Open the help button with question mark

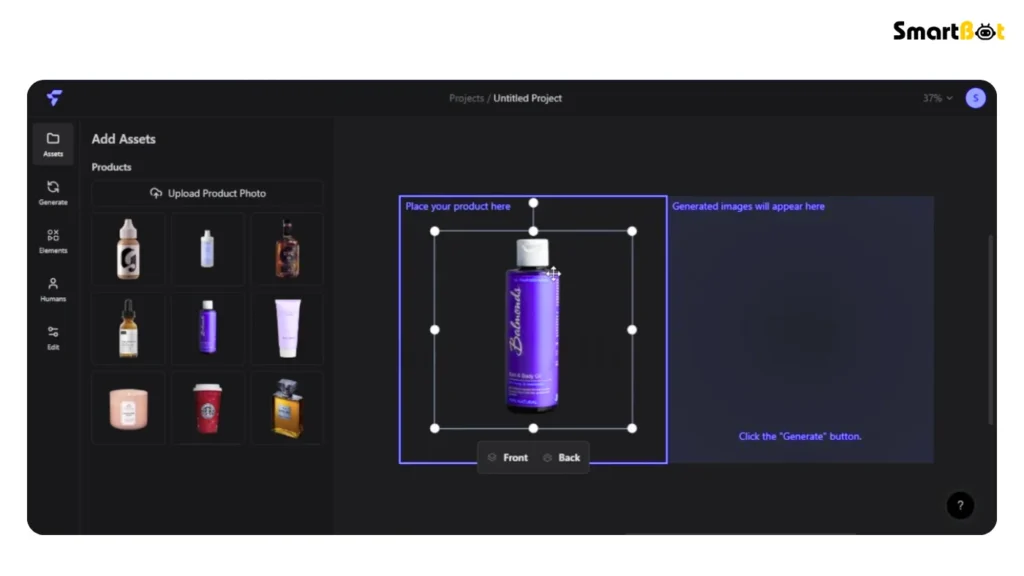tap(960, 505)
